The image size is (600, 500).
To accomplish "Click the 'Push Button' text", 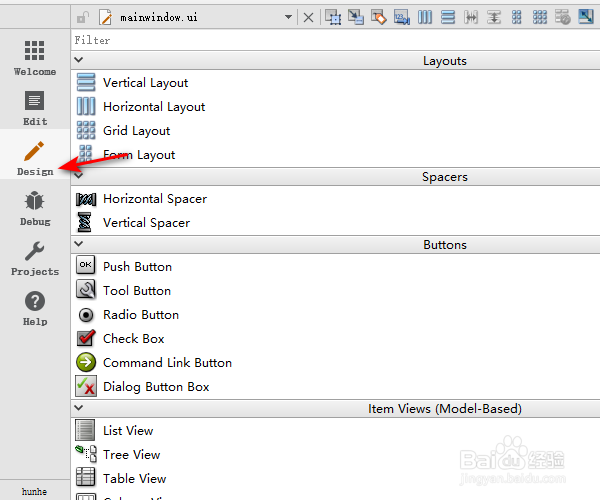I will [x=137, y=267].
